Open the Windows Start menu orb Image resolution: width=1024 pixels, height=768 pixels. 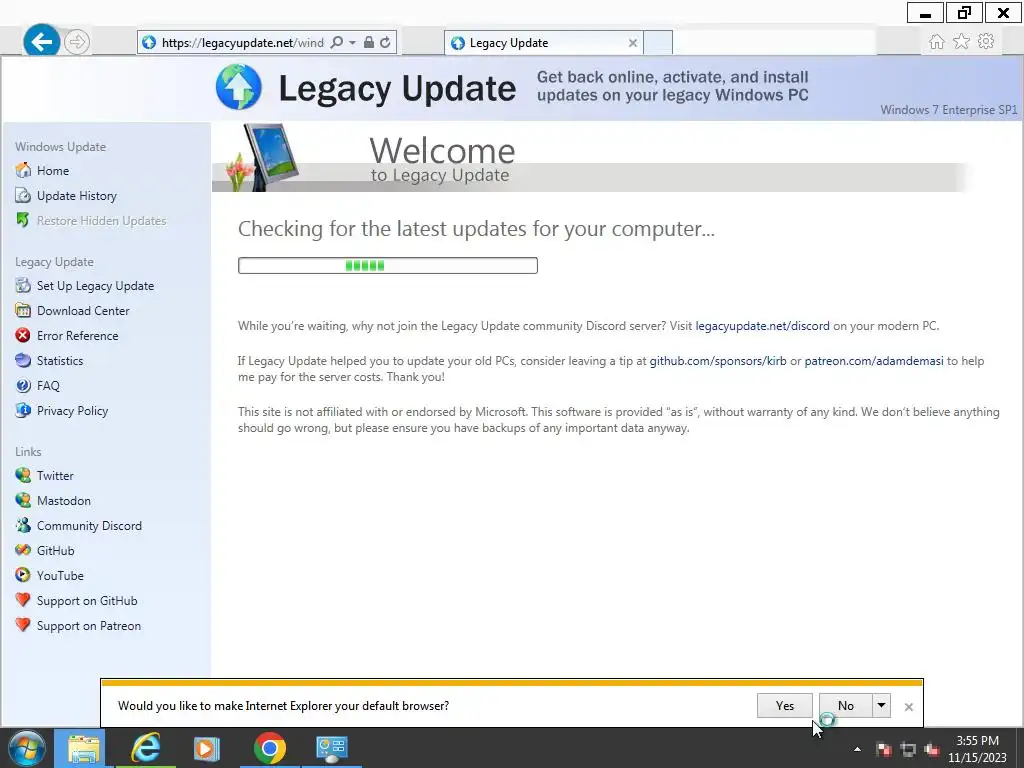[27, 748]
